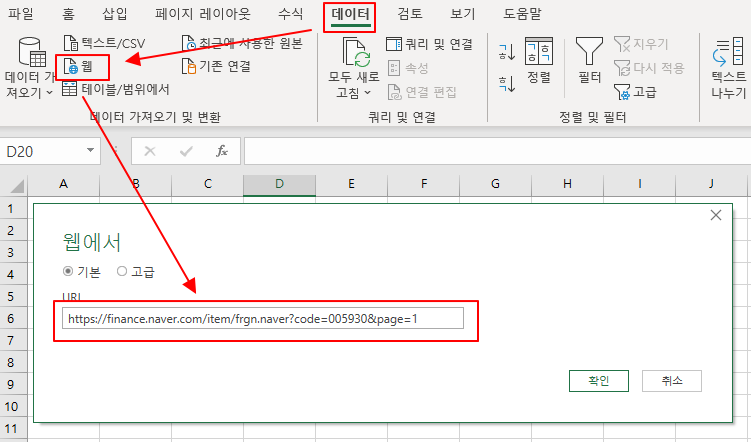
Task: Select column A header
Action: click(63, 184)
